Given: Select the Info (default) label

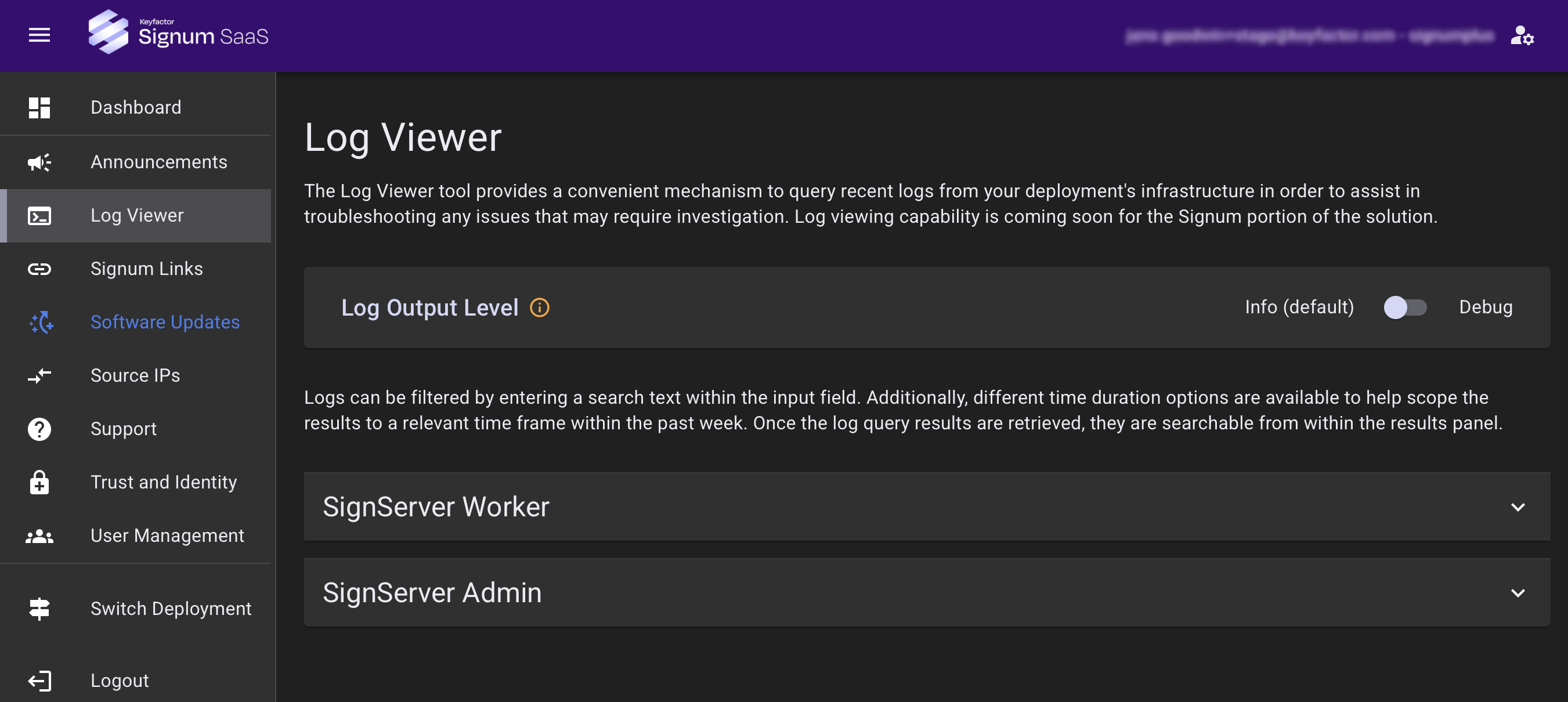Looking at the screenshot, I should pos(1299,307).
